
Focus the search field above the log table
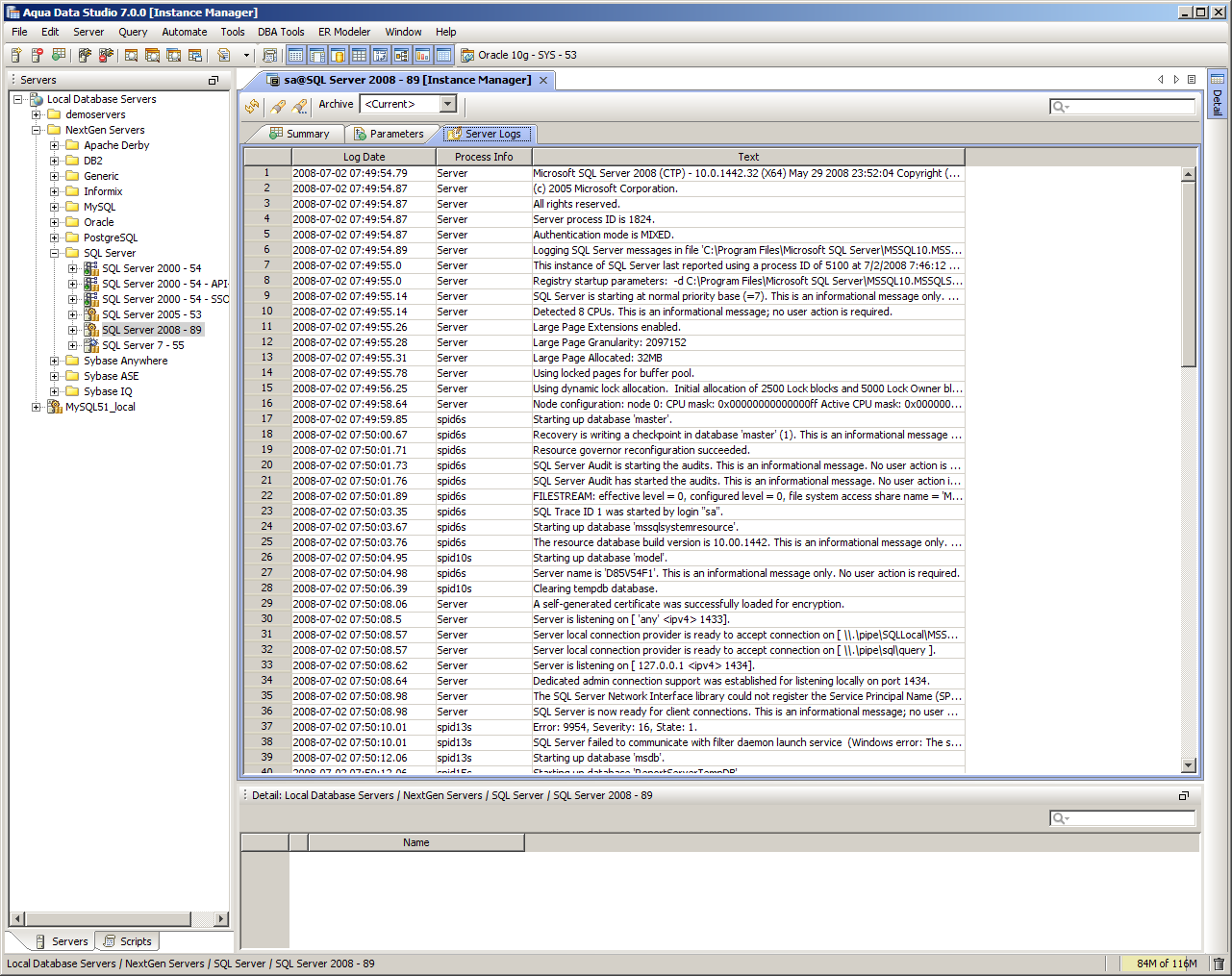pyautogui.click(x=1122, y=107)
